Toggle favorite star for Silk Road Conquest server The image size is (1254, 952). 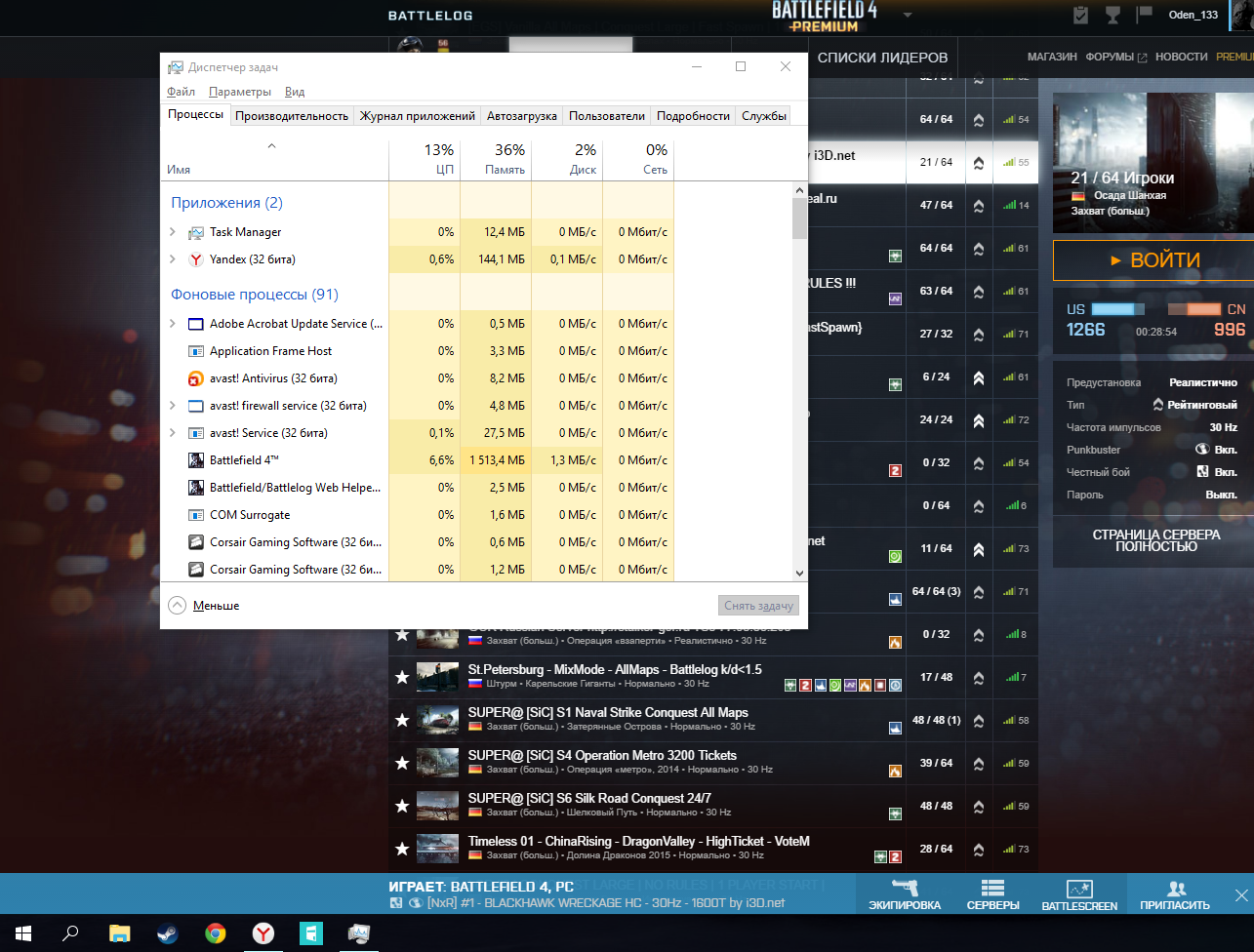tap(401, 806)
